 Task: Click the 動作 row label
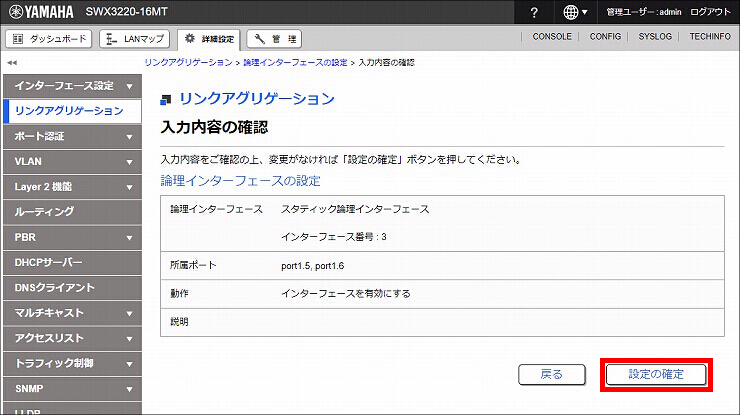click(179, 294)
